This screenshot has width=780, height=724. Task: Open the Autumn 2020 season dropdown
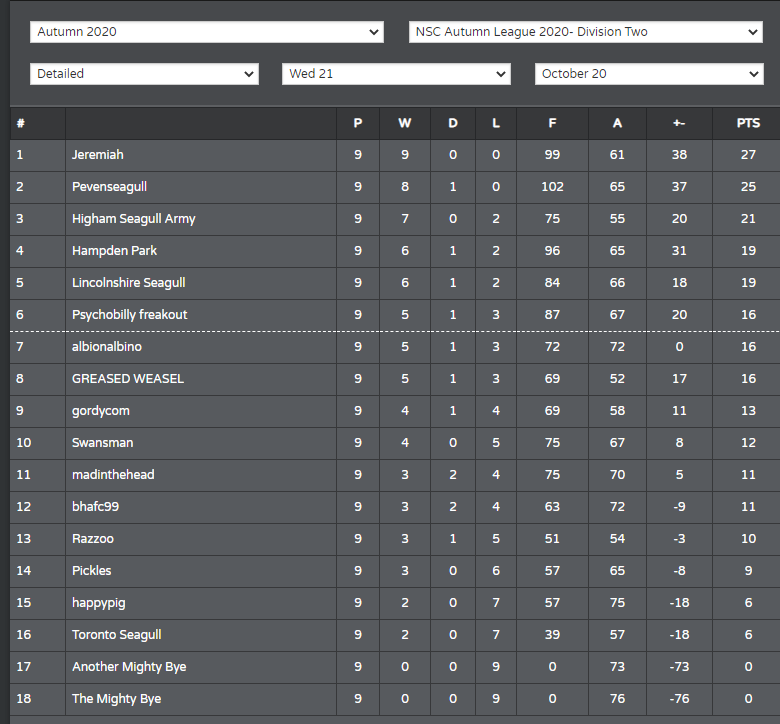(206, 32)
